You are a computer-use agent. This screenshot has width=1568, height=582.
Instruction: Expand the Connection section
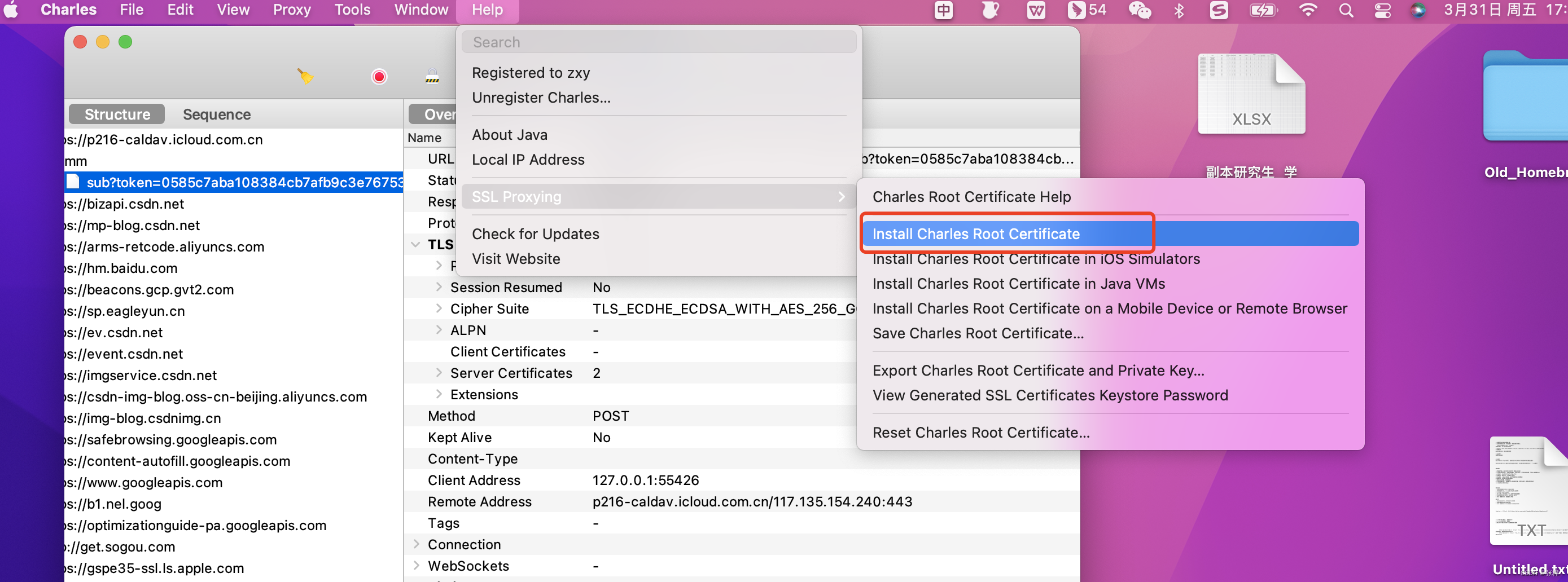pos(417,544)
